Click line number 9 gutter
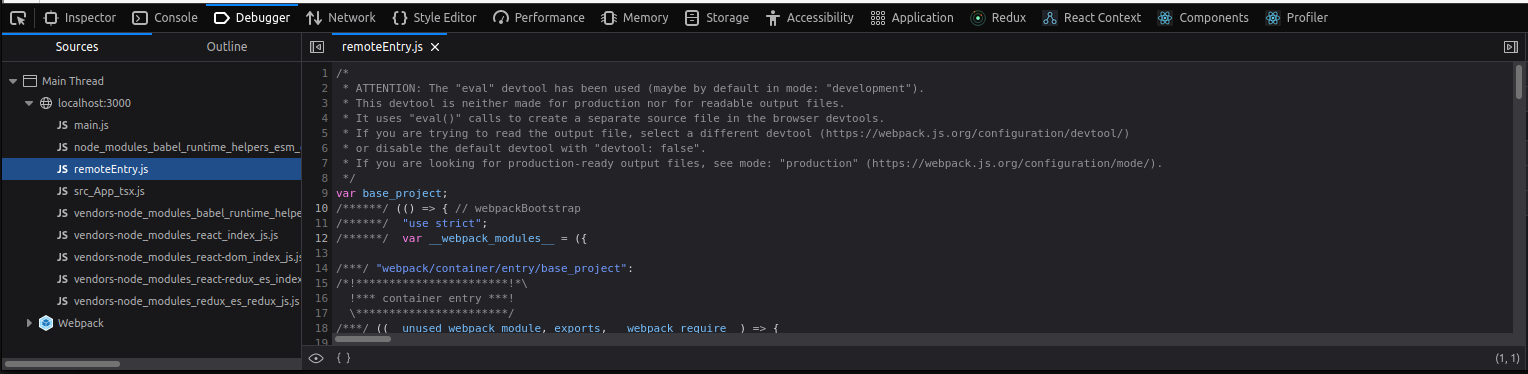The image size is (1528, 374). 324,193
